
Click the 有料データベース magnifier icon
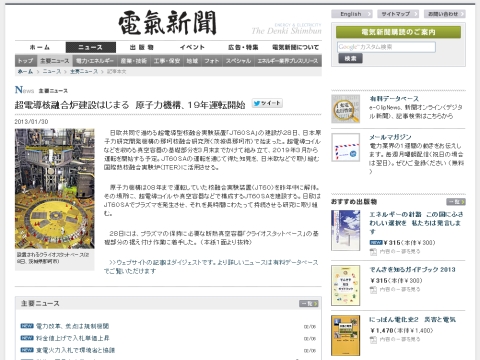pyautogui.click(x=346, y=109)
